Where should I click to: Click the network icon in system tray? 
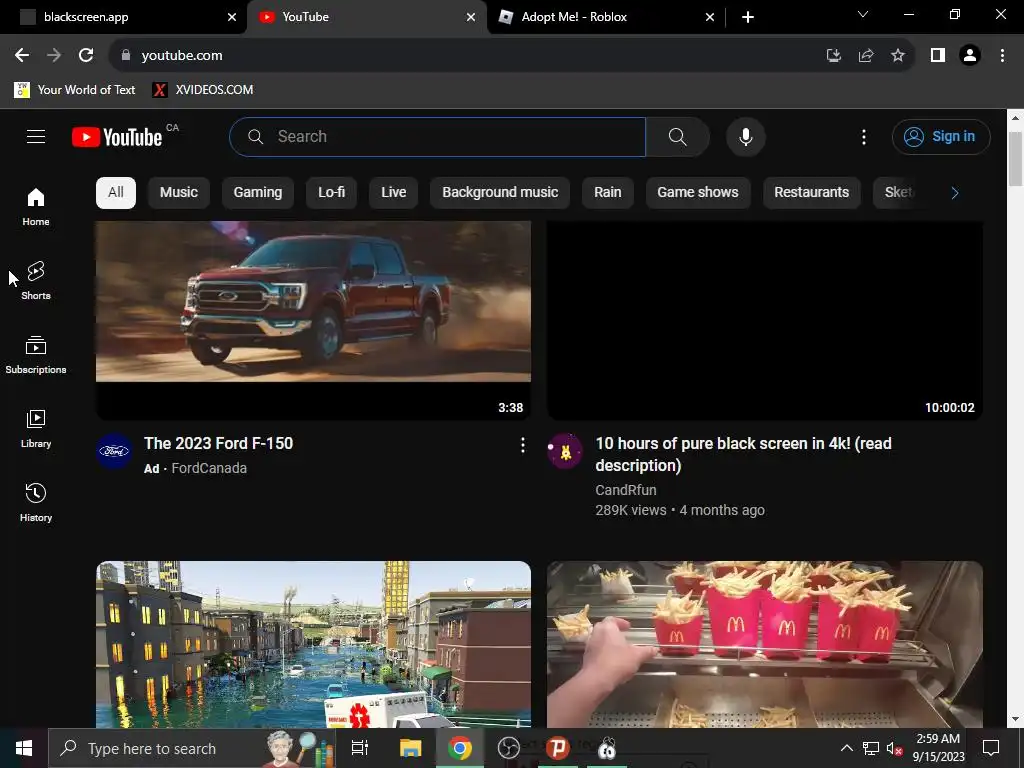(871, 748)
